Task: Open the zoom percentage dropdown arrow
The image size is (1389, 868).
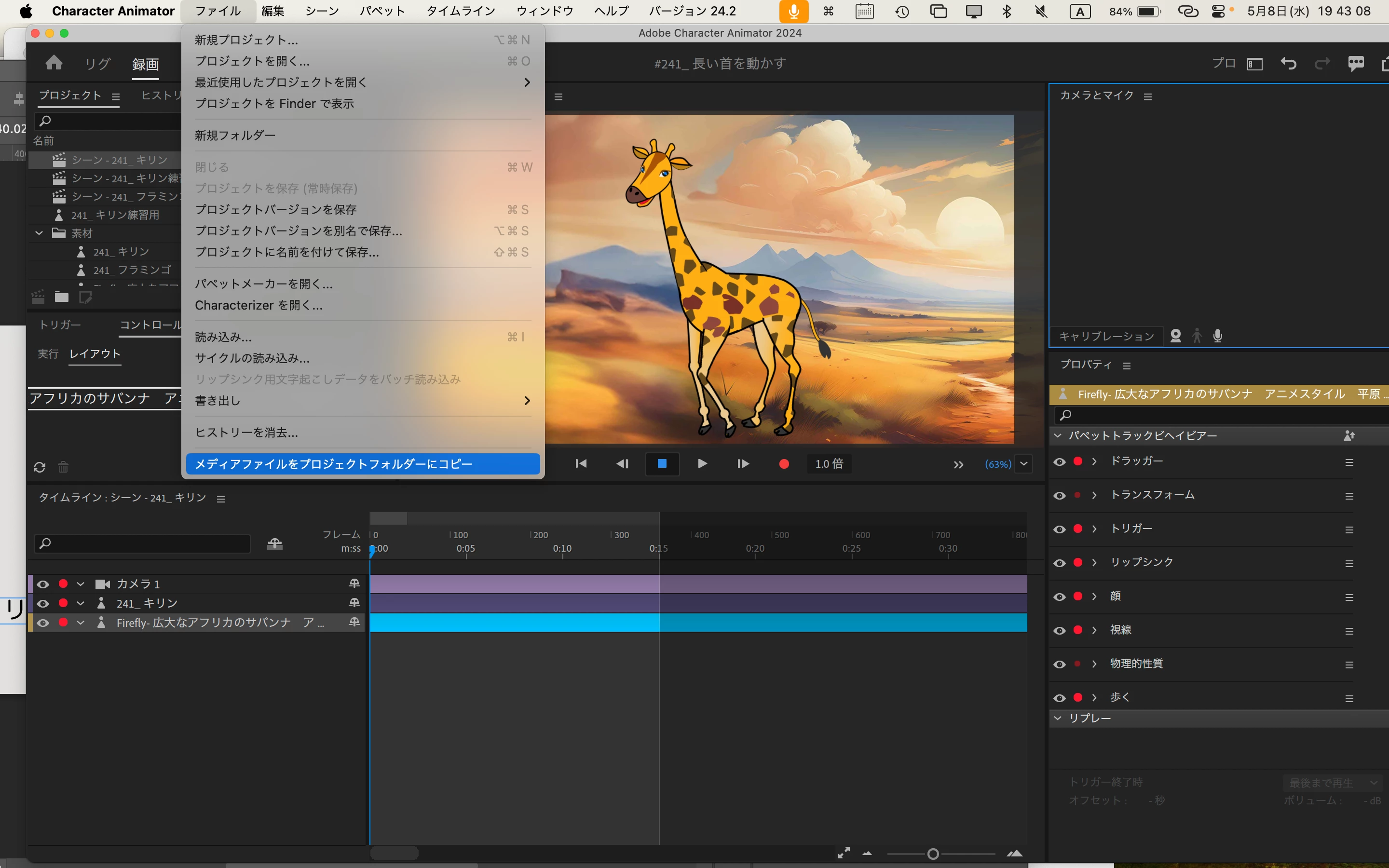Action: coord(1023,463)
